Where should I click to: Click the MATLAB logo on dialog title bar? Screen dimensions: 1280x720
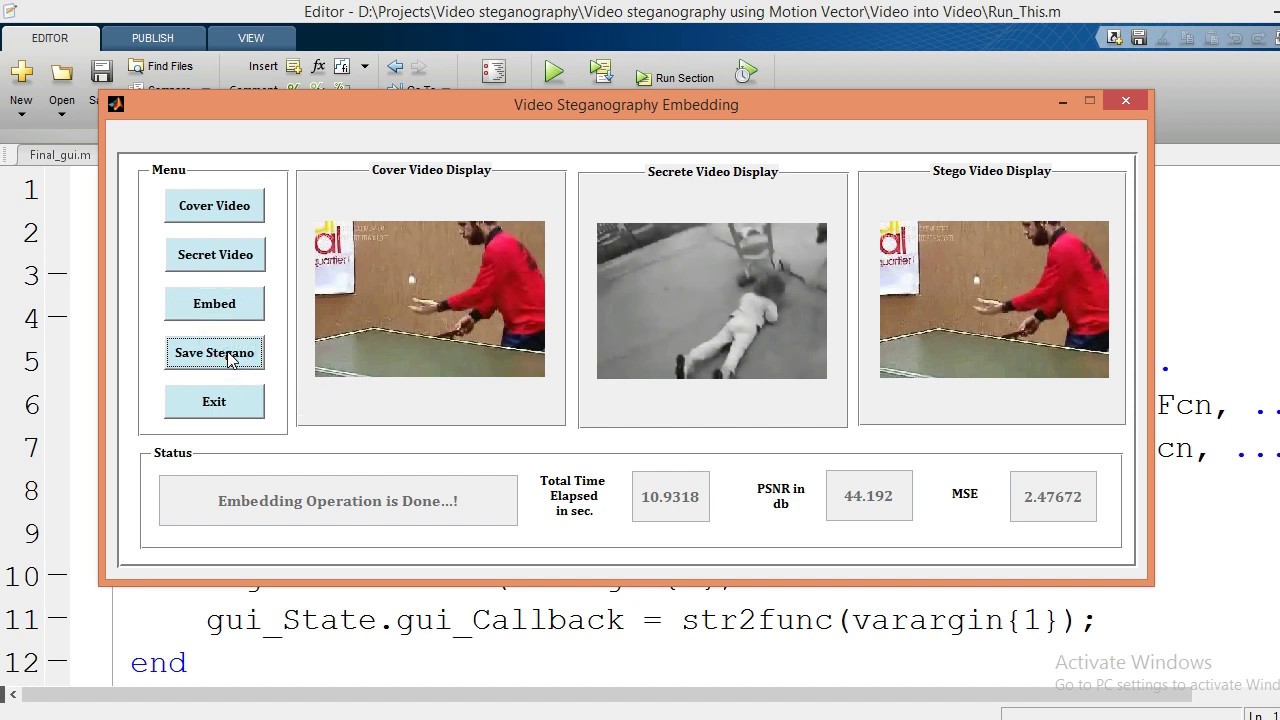[x=116, y=104]
